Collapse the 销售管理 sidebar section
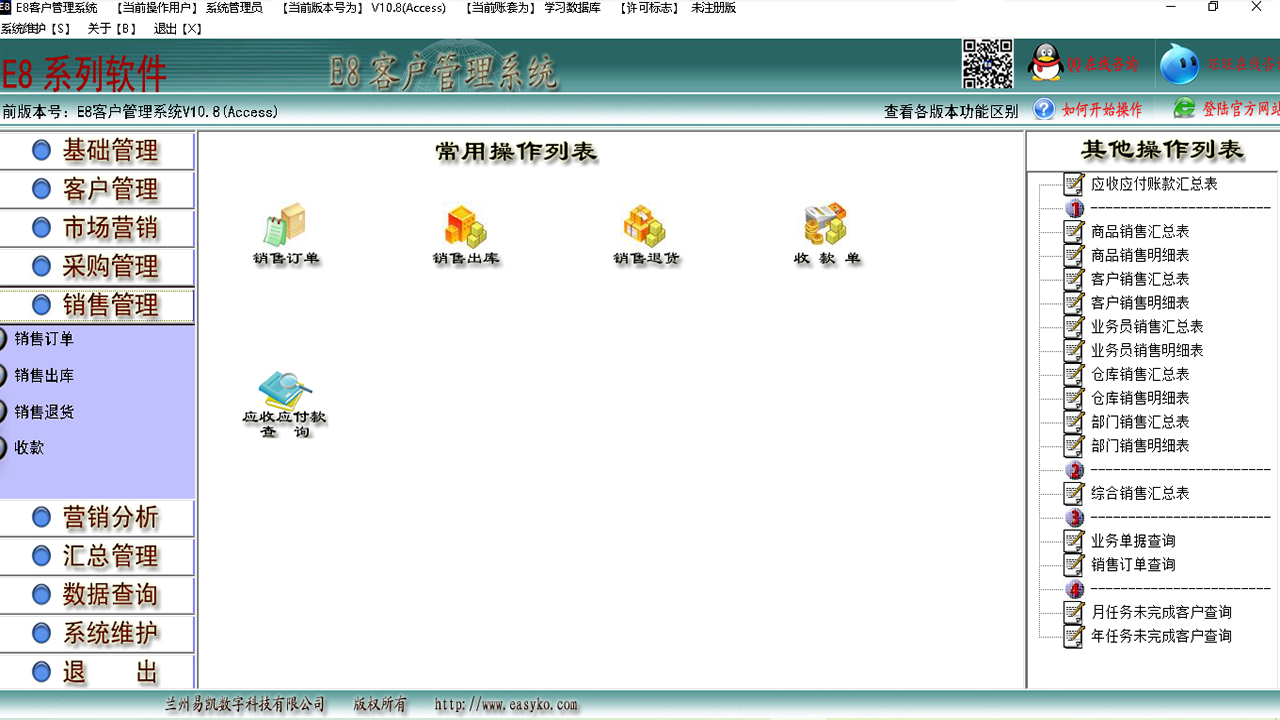Screen dimensions: 1280x720 pyautogui.click(x=97, y=305)
